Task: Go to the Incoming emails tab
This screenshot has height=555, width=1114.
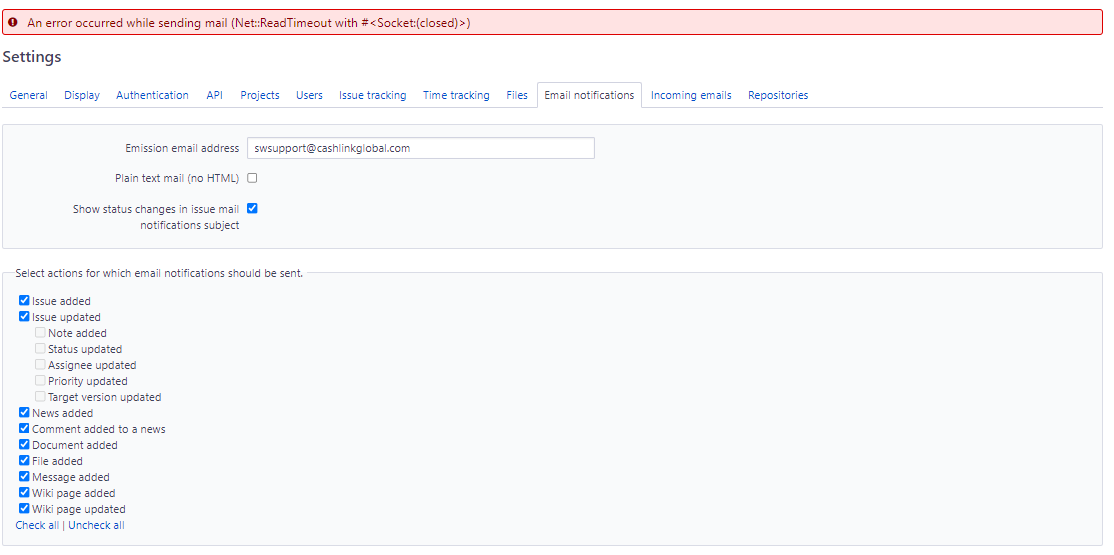Action: click(x=691, y=95)
